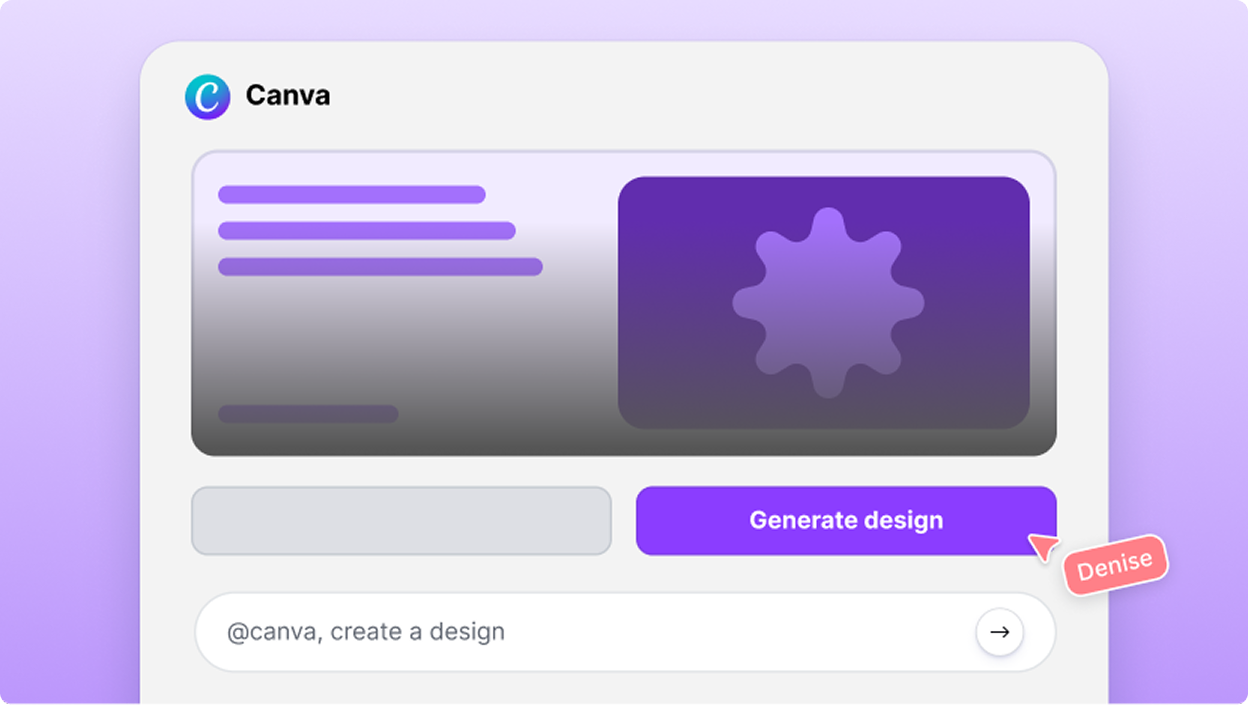Click the small gray placeholder bar in preview
Viewport: 1248px width, 705px height.
[308, 414]
